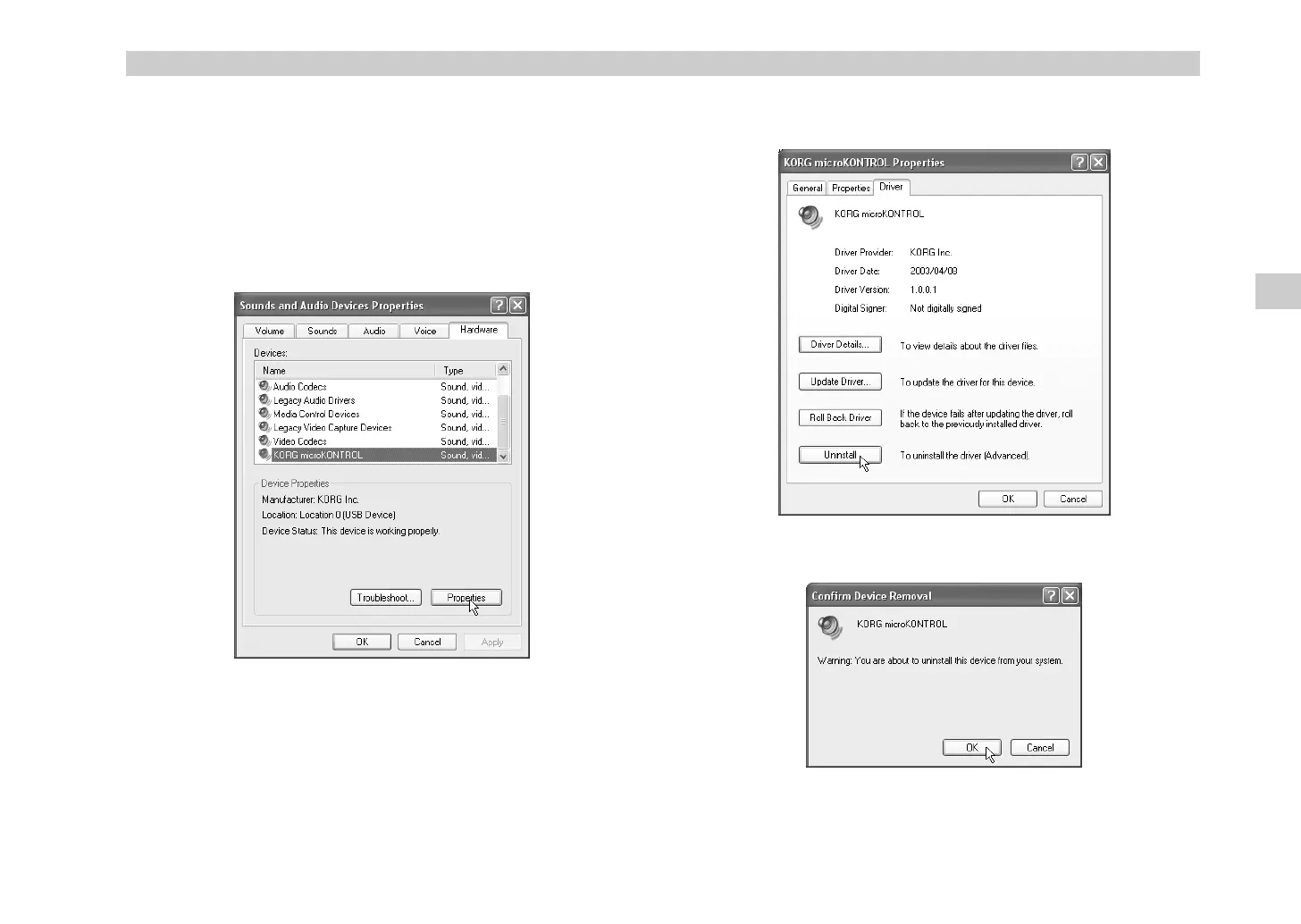Image resolution: width=1301 pixels, height=924 pixels.
Task: Select the 'Media Control Devices' row
Action: (x=375, y=414)
